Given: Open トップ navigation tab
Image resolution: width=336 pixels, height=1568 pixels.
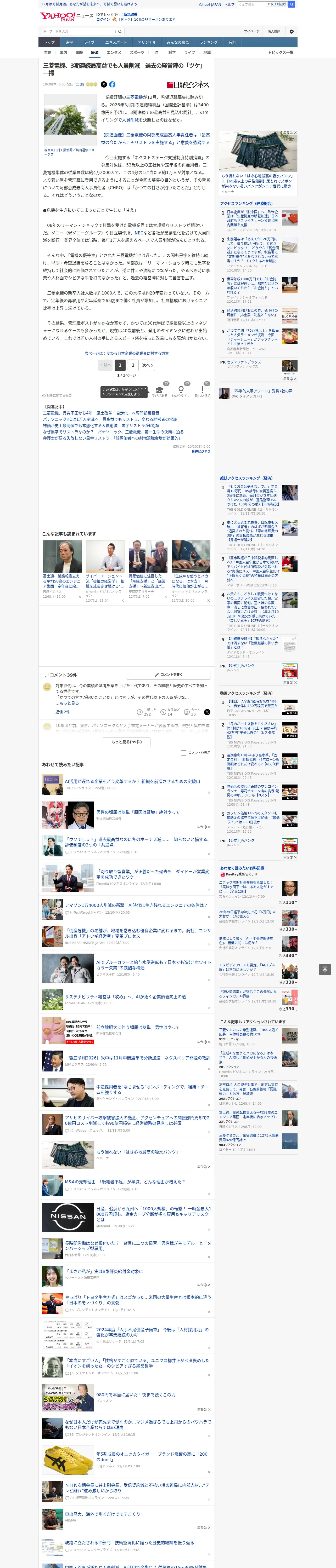Looking at the screenshot, I should pyautogui.click(x=49, y=43).
